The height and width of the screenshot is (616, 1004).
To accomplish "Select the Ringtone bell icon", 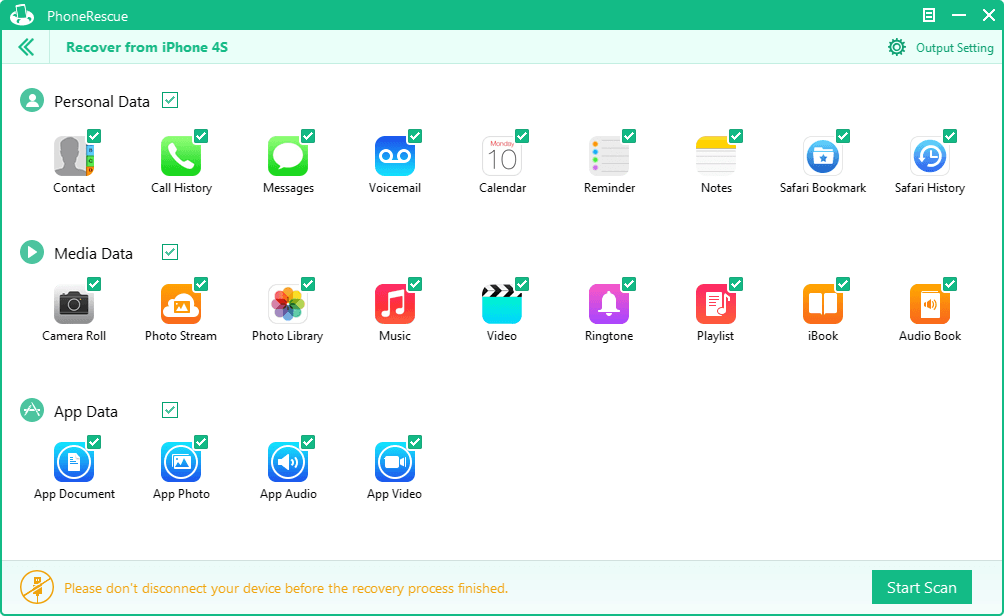I will tap(608, 304).
